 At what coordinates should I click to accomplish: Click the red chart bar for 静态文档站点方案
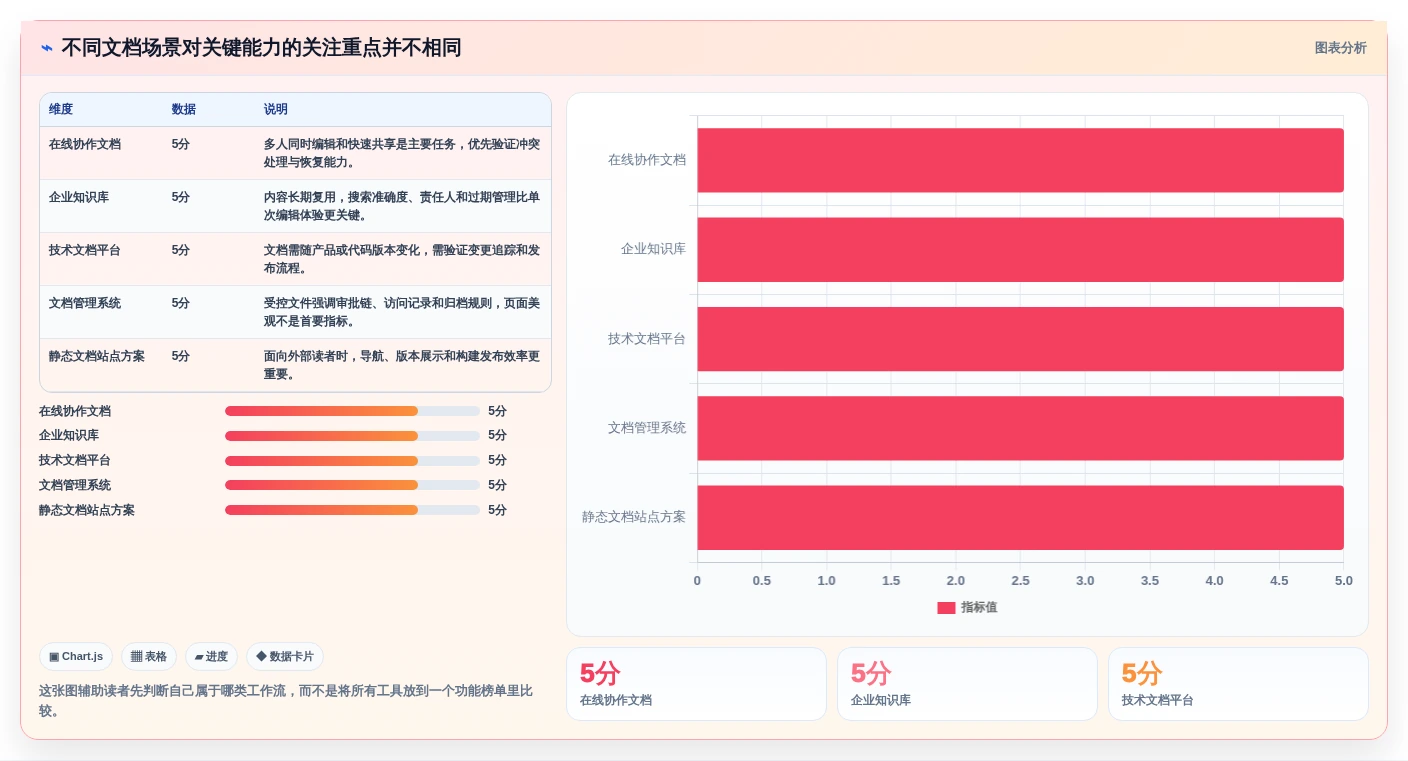coord(1020,517)
